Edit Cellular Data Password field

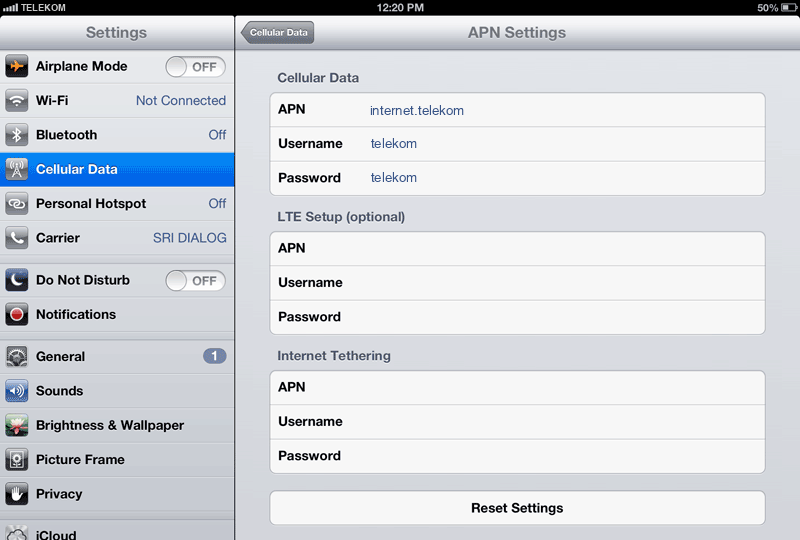517,178
